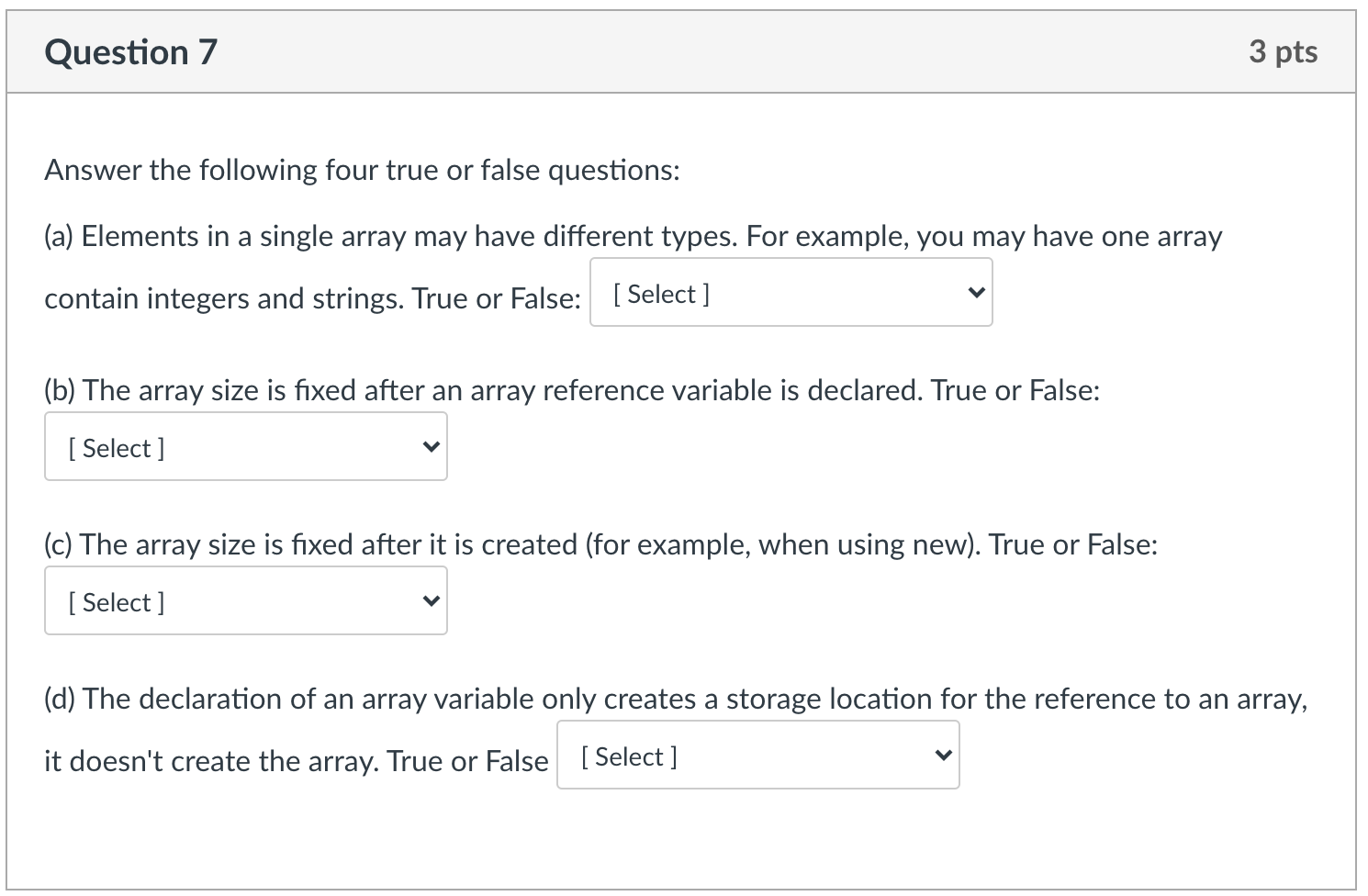The height and width of the screenshot is (896, 1368).
Task: Open the answer dropdown for question (c)
Action: coord(244,600)
